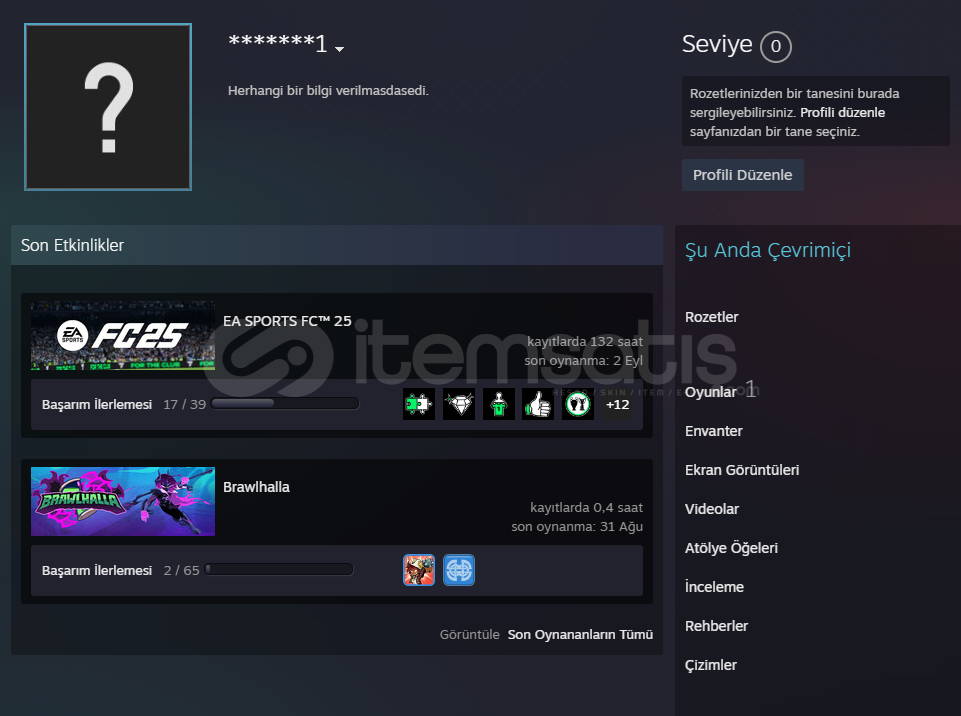The width and height of the screenshot is (961, 716).
Task: Open Rehberler
Action: pyautogui.click(x=716, y=626)
